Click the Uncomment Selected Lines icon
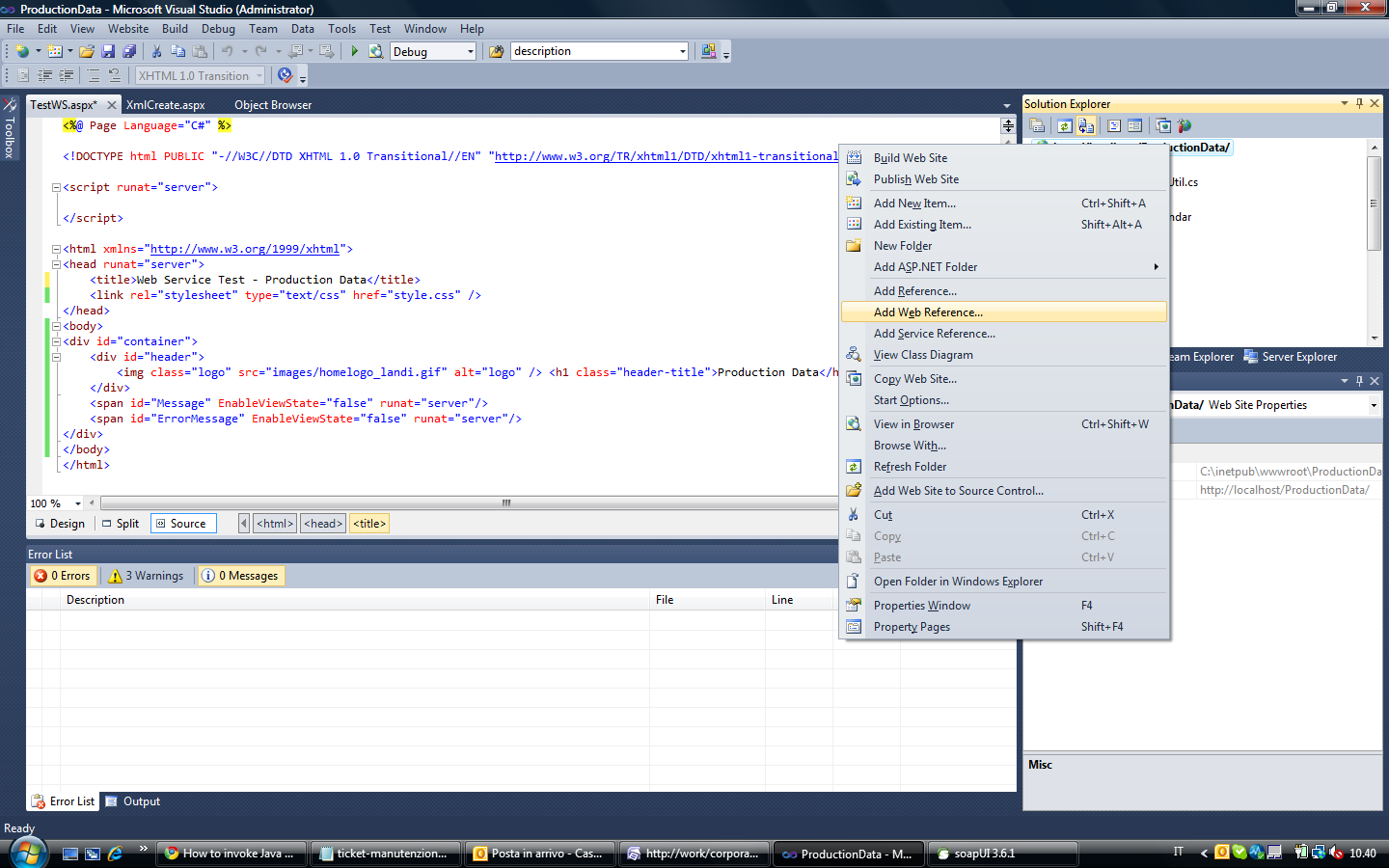 click(x=115, y=75)
